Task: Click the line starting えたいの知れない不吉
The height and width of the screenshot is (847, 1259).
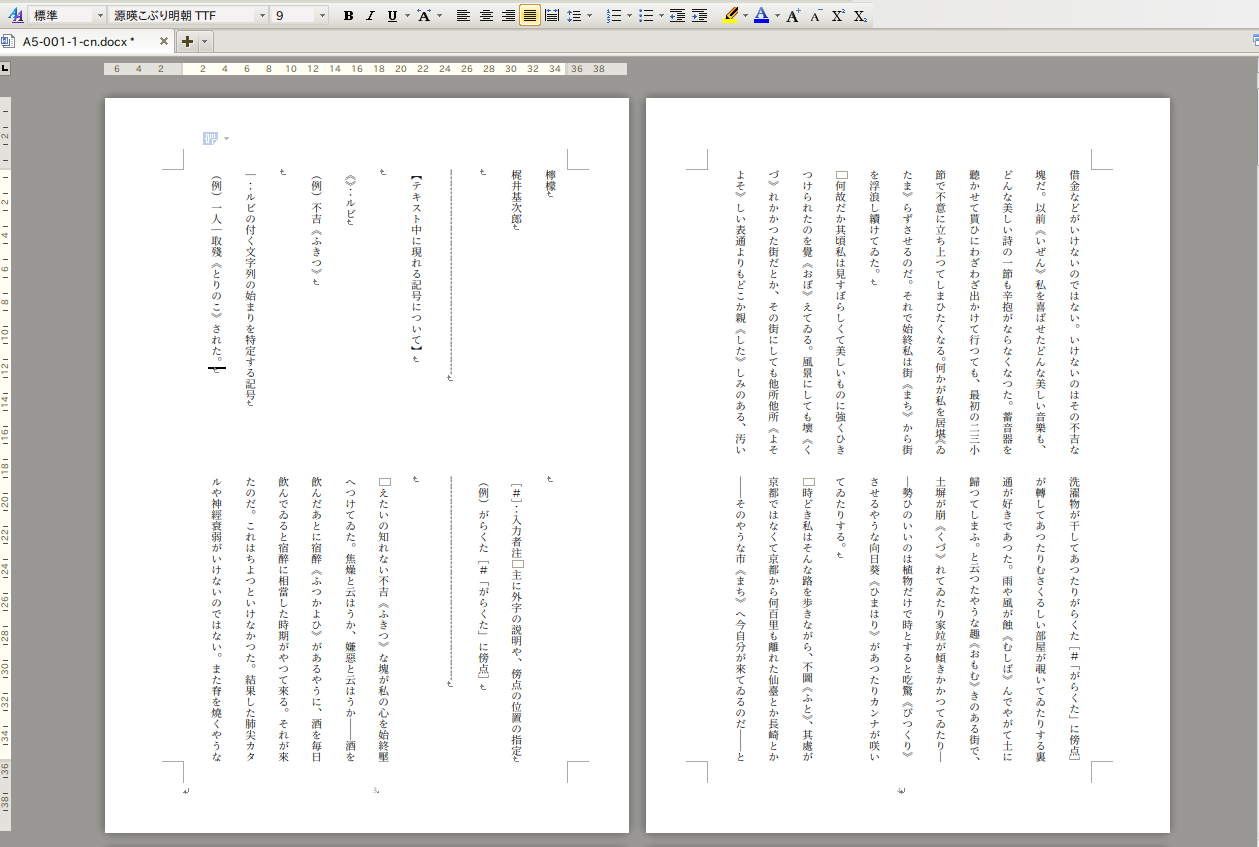Action: (x=383, y=622)
